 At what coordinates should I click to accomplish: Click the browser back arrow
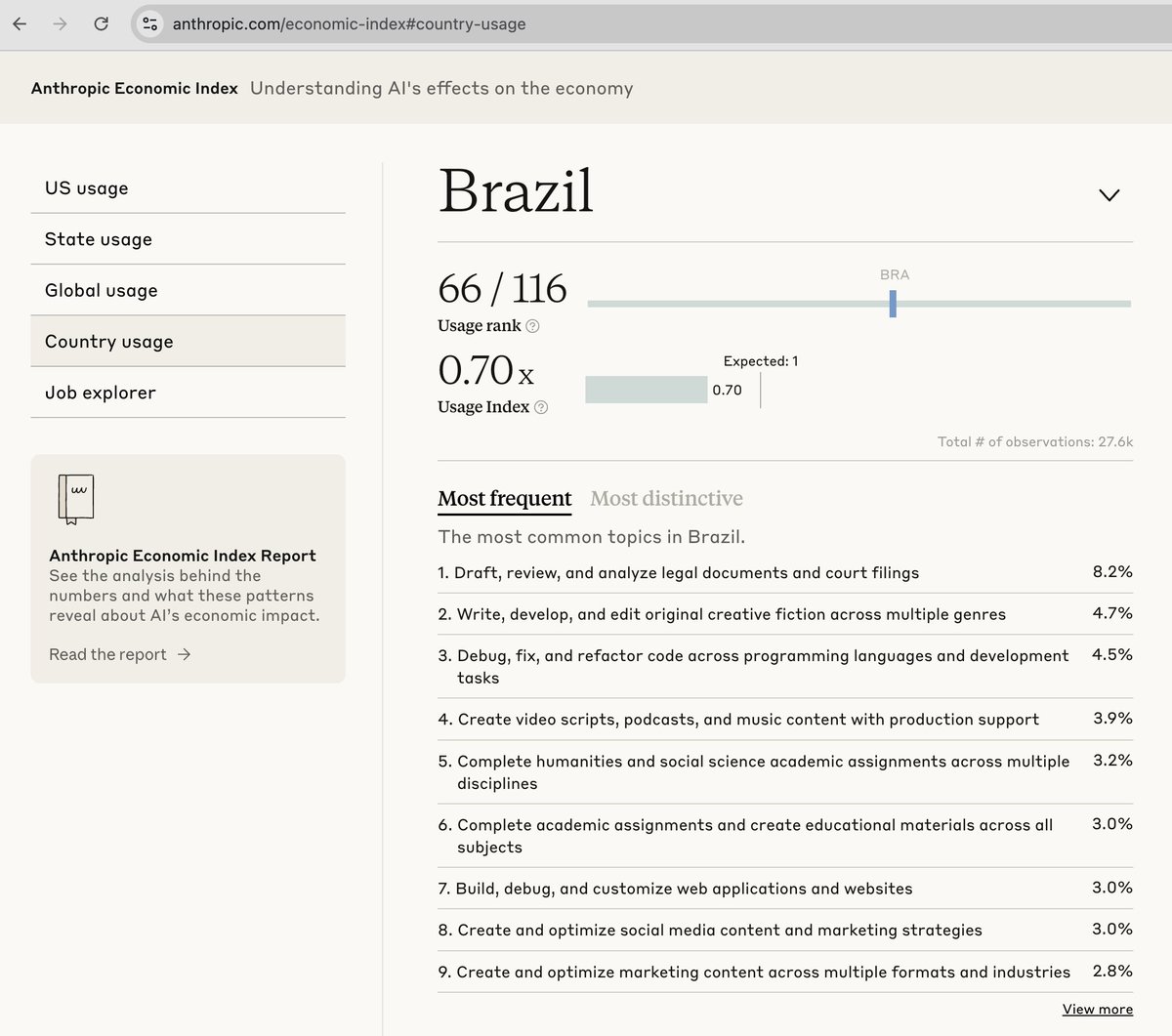20,23
